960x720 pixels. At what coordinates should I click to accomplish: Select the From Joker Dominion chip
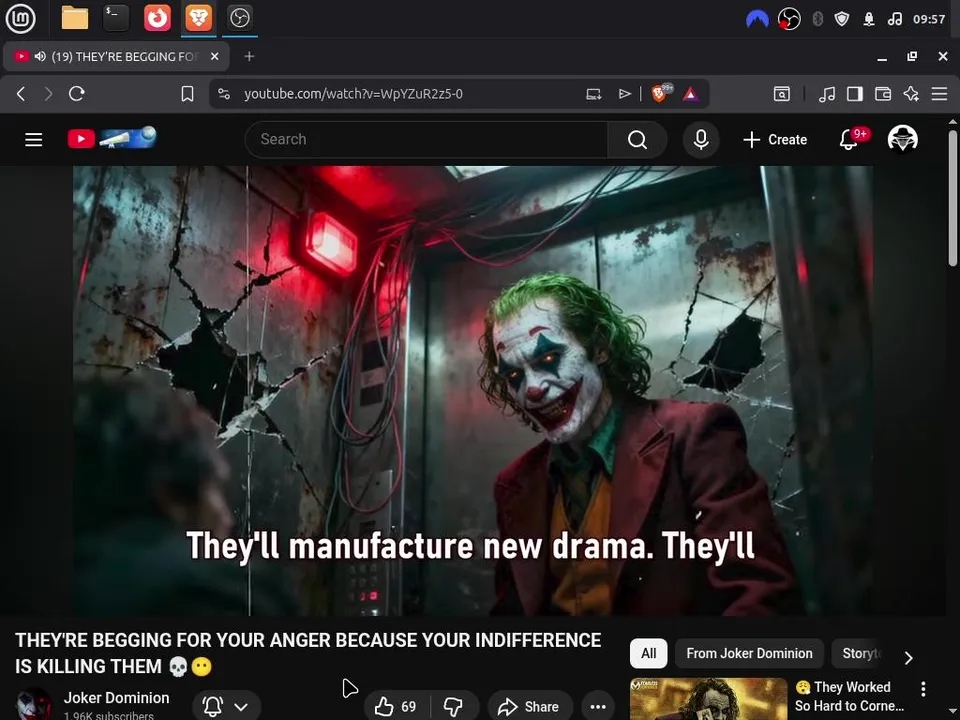(749, 653)
